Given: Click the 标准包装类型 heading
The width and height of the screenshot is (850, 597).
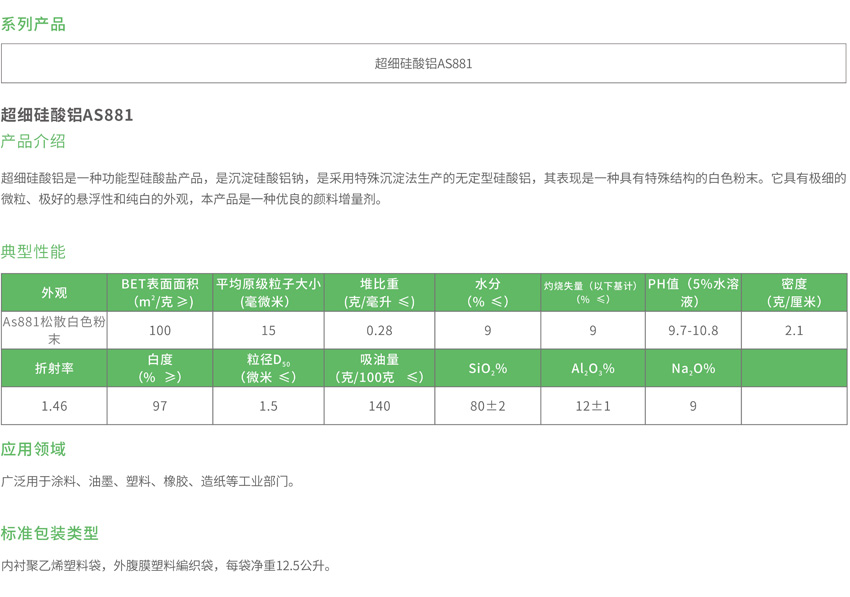Looking at the screenshot, I should tap(50, 533).
